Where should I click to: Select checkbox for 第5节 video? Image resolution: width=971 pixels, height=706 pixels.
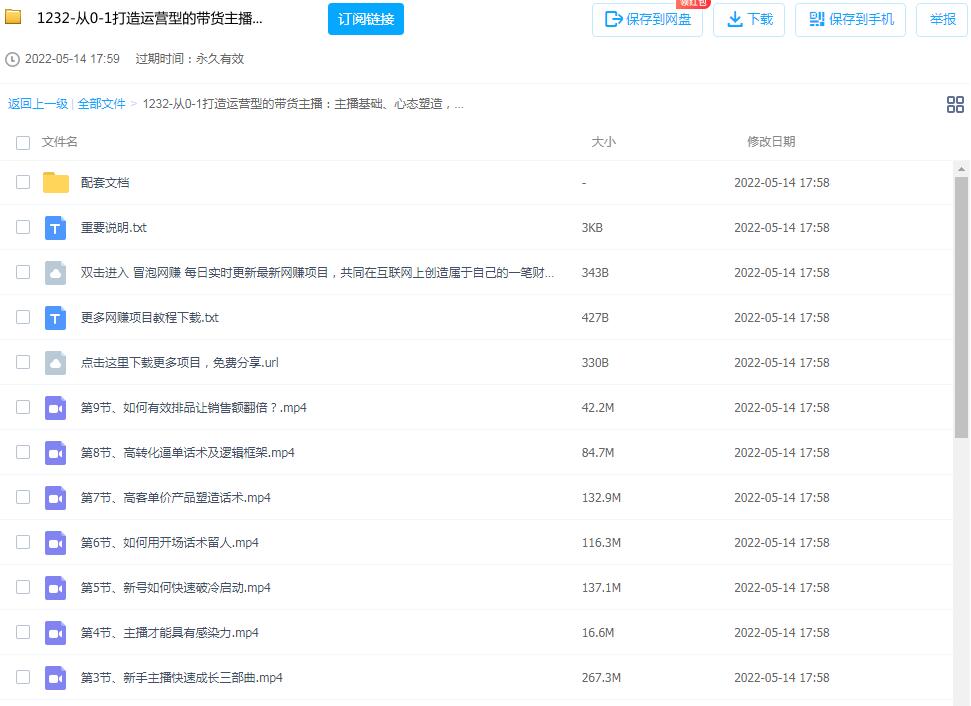[x=23, y=587]
